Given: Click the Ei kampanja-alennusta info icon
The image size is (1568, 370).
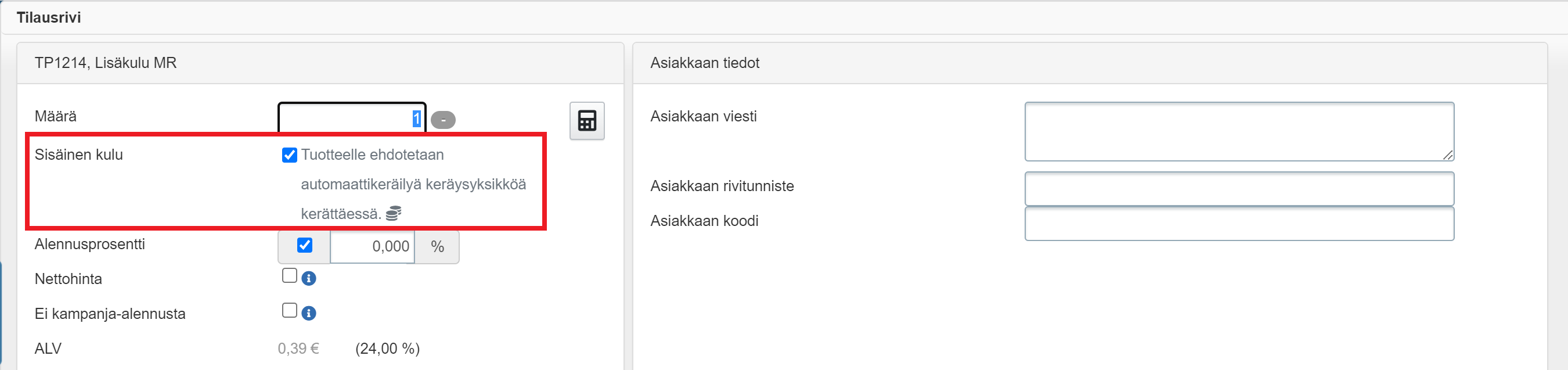Looking at the screenshot, I should pos(309,314).
